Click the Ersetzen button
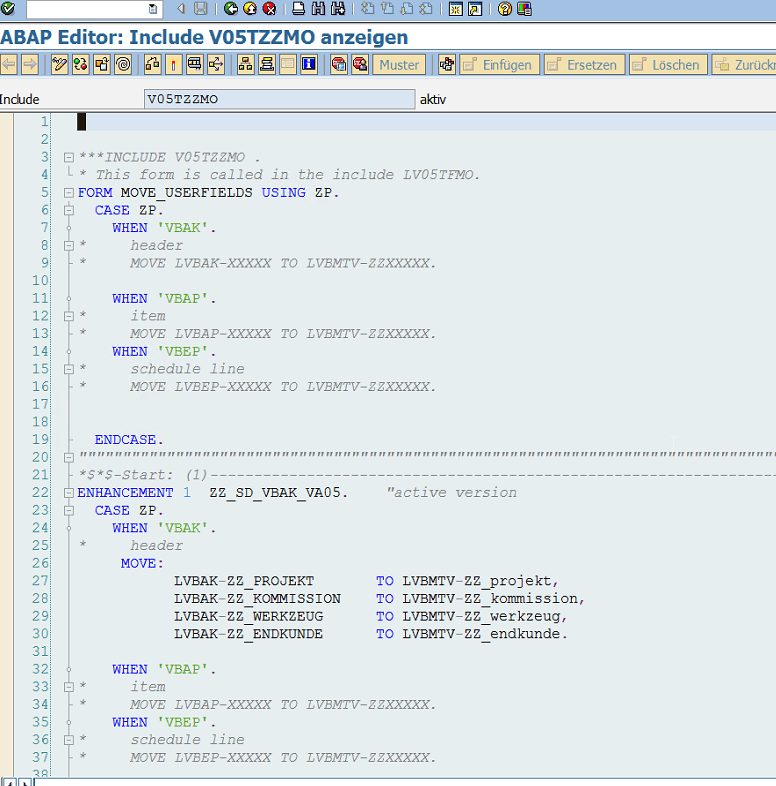The image size is (776, 786). [585, 65]
